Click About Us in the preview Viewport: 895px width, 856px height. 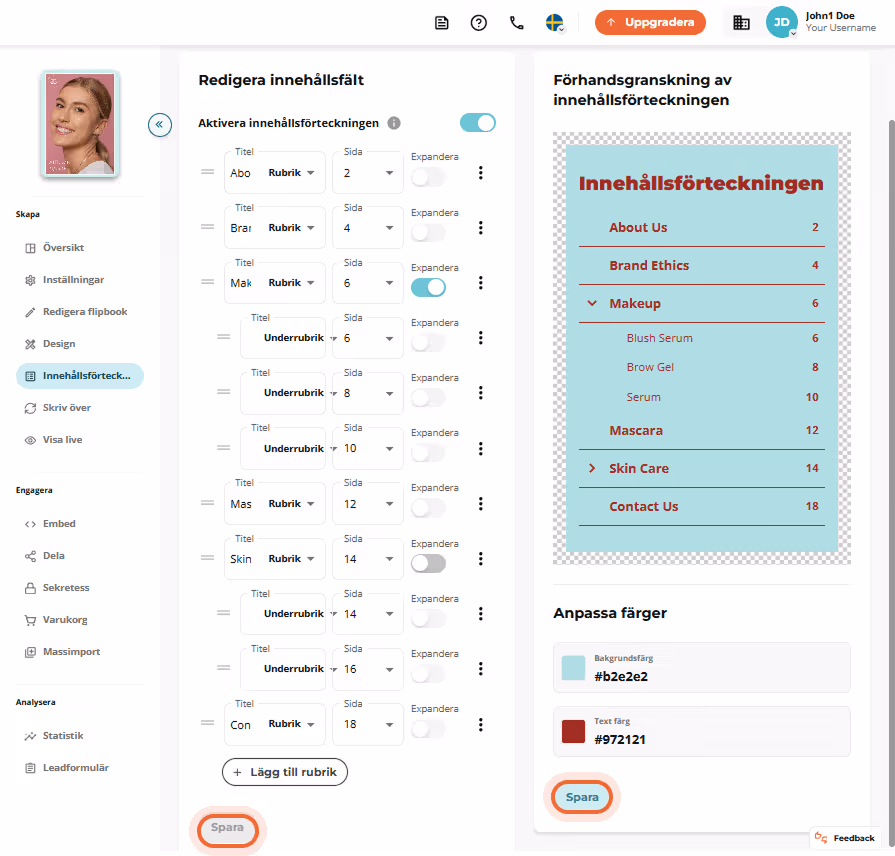click(x=638, y=228)
